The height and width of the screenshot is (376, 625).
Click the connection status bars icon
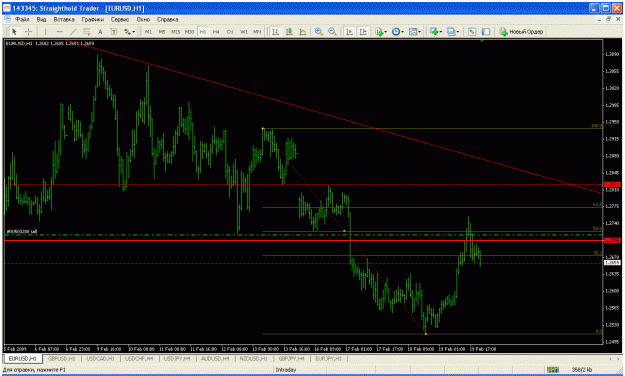pyautogui.click(x=553, y=370)
